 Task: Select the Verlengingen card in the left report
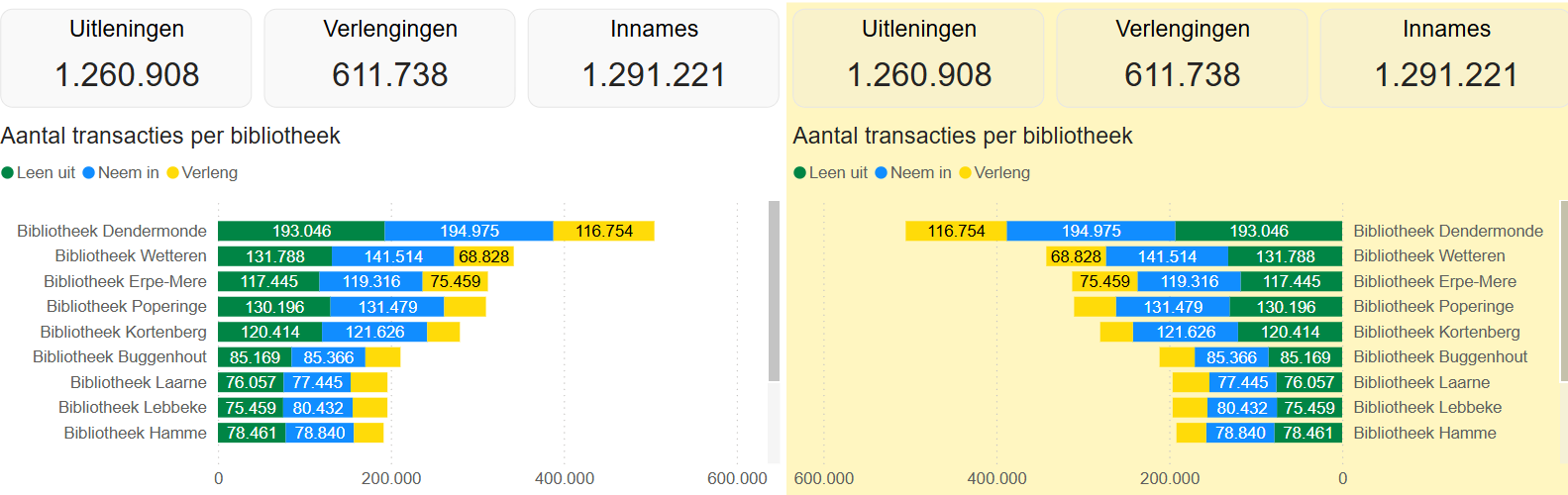pyautogui.click(x=389, y=57)
